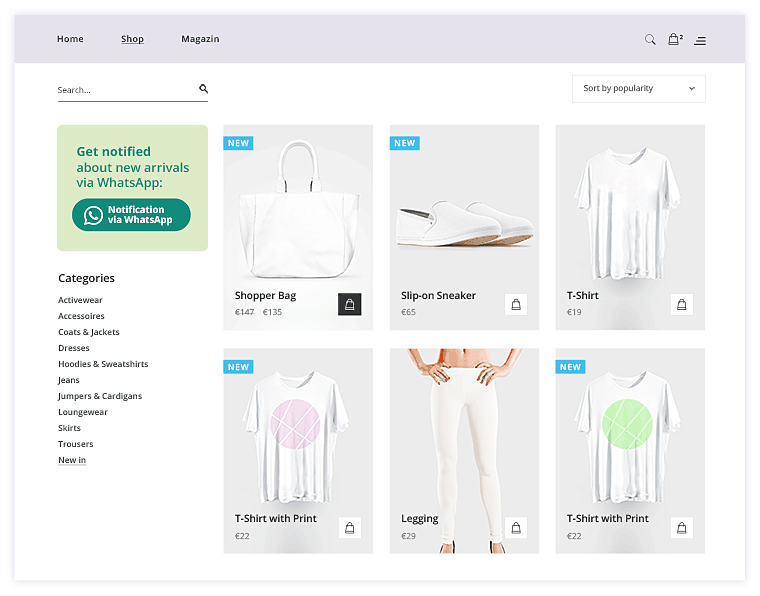Add Legging to cart
Viewport: 760px width, 596px height.
tap(516, 528)
